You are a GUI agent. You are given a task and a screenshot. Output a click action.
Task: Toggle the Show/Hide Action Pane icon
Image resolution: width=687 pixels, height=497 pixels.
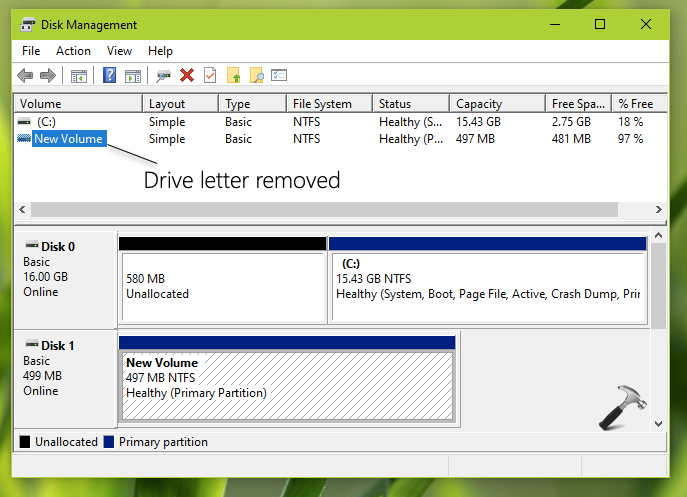pos(131,75)
